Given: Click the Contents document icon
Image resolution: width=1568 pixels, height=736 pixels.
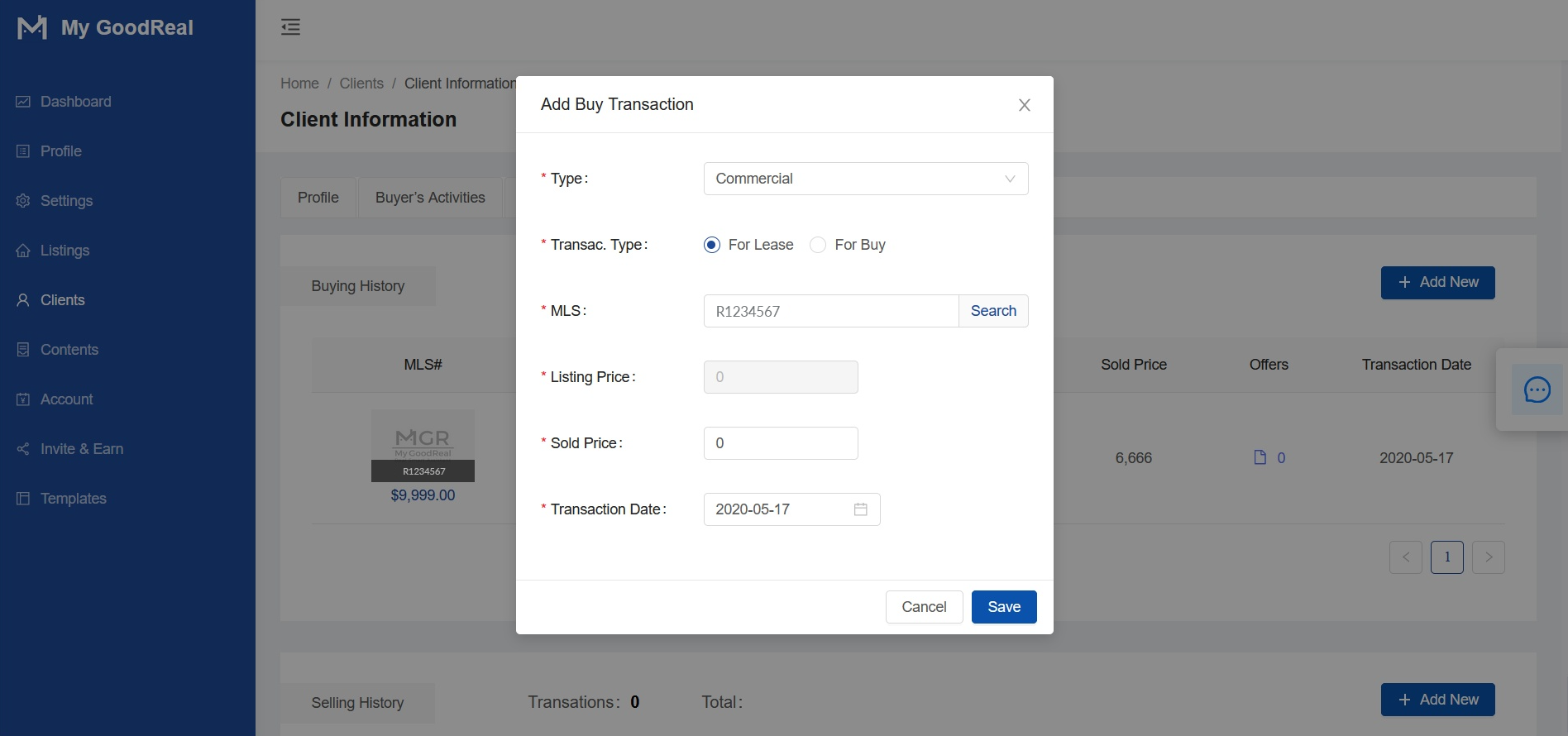Looking at the screenshot, I should (x=23, y=350).
